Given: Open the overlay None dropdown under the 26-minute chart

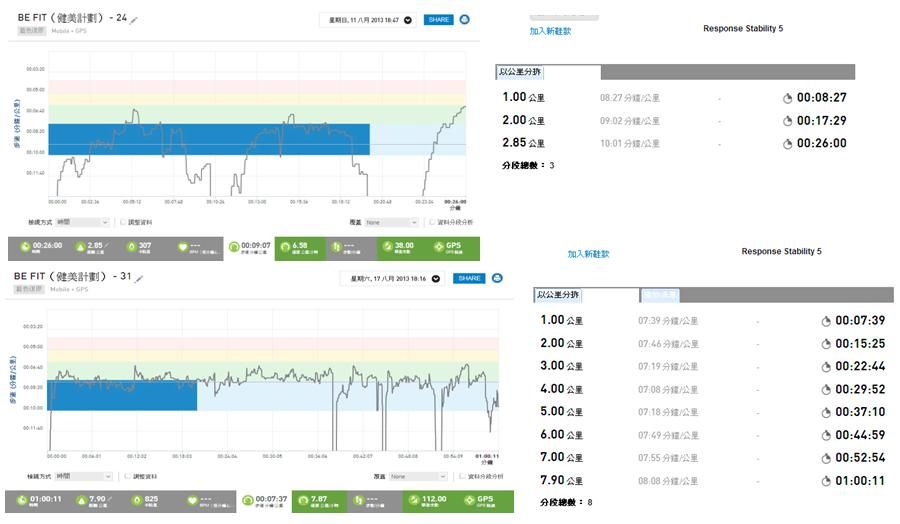Looking at the screenshot, I should click(x=391, y=222).
